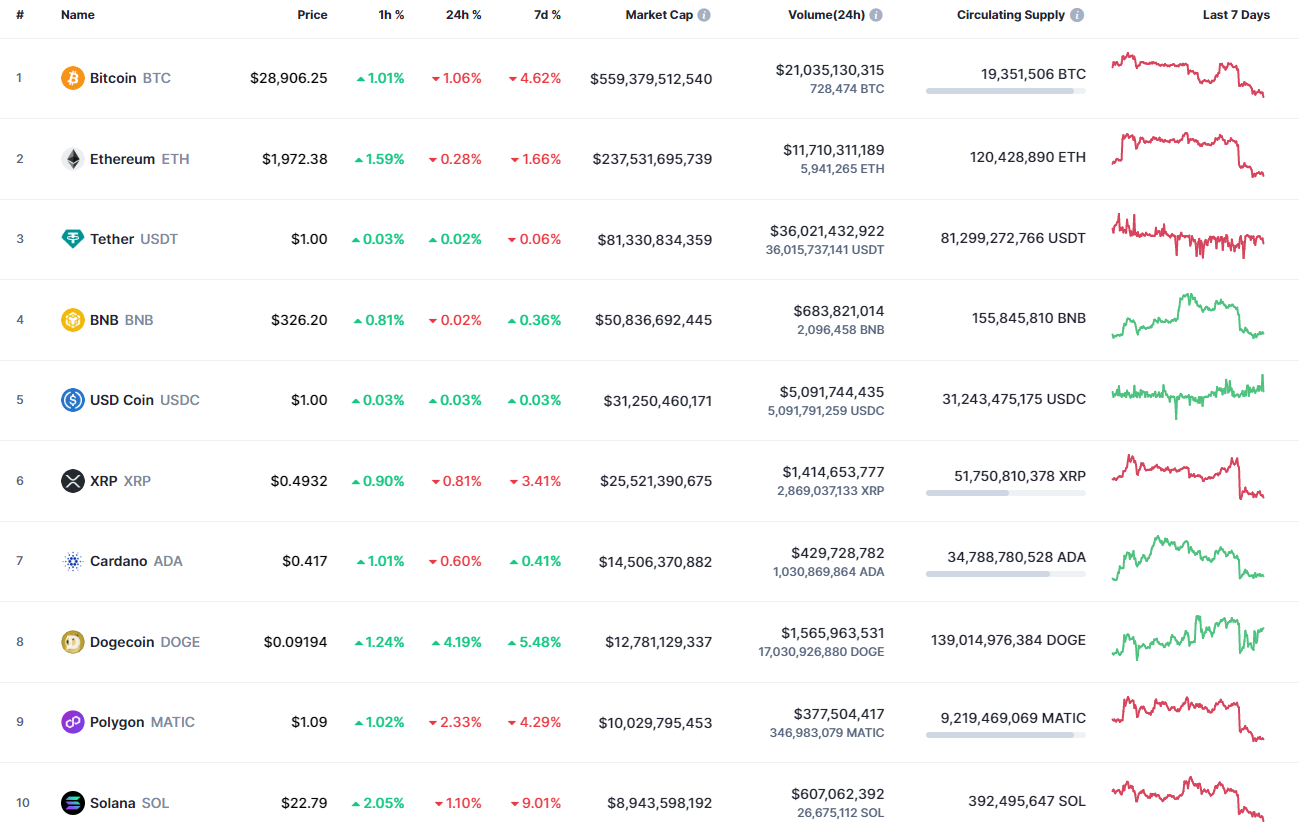Open the Circulating Supply info tooltip
This screenshot has width=1299, height=835.
(1076, 14)
